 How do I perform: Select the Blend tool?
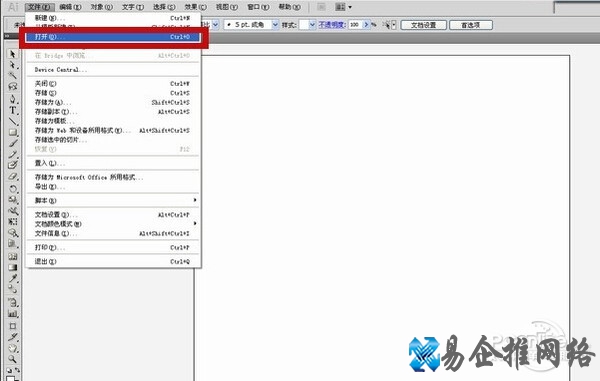13,289
